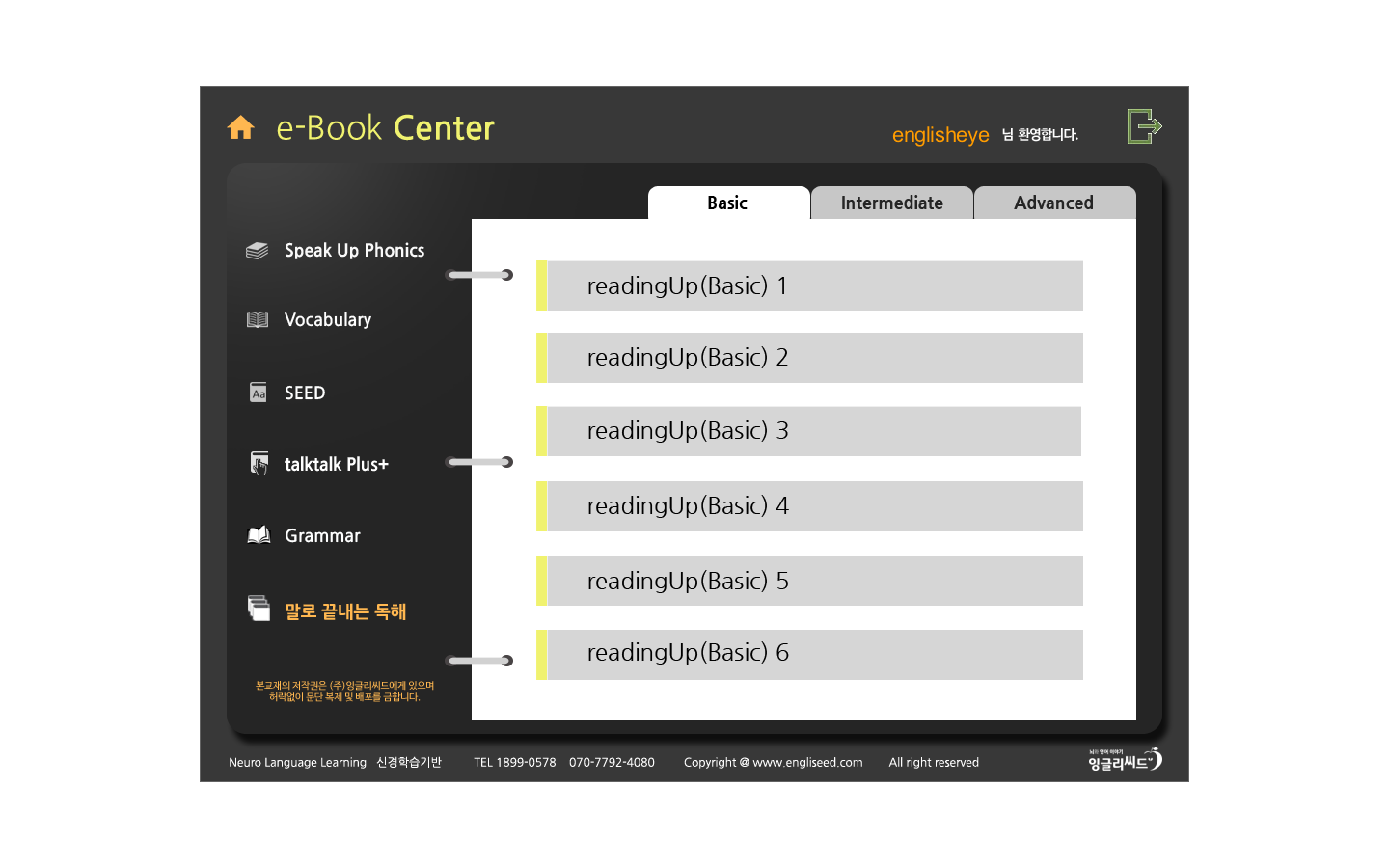Select the Vocabulary menu label
The width and height of the screenshot is (1389, 868).
tap(327, 320)
